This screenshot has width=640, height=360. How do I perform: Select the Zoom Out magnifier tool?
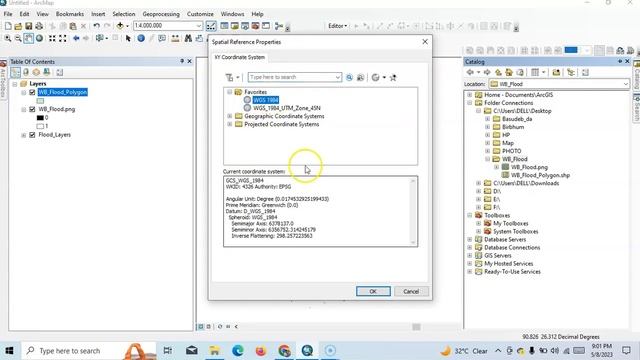coord(18,38)
